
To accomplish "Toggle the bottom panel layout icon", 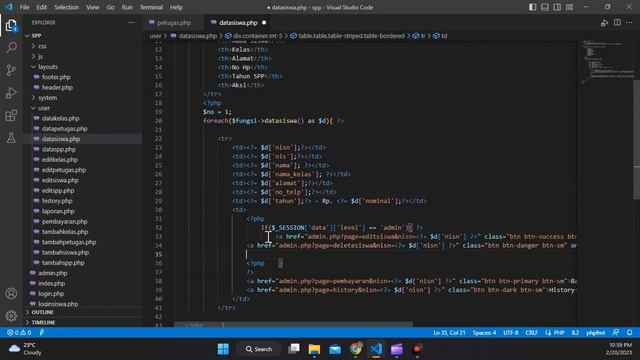I will tap(544, 7).
